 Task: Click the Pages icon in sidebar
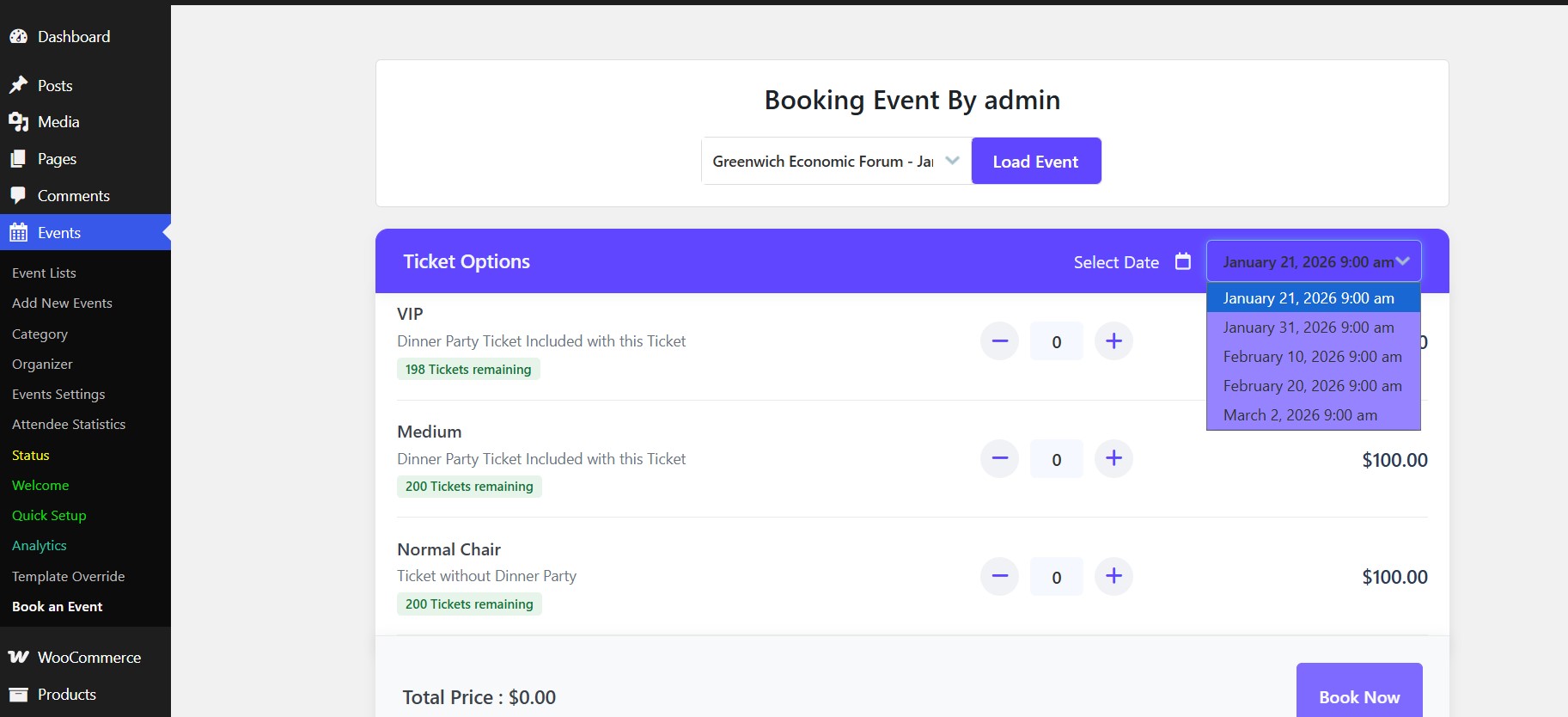tap(18, 159)
